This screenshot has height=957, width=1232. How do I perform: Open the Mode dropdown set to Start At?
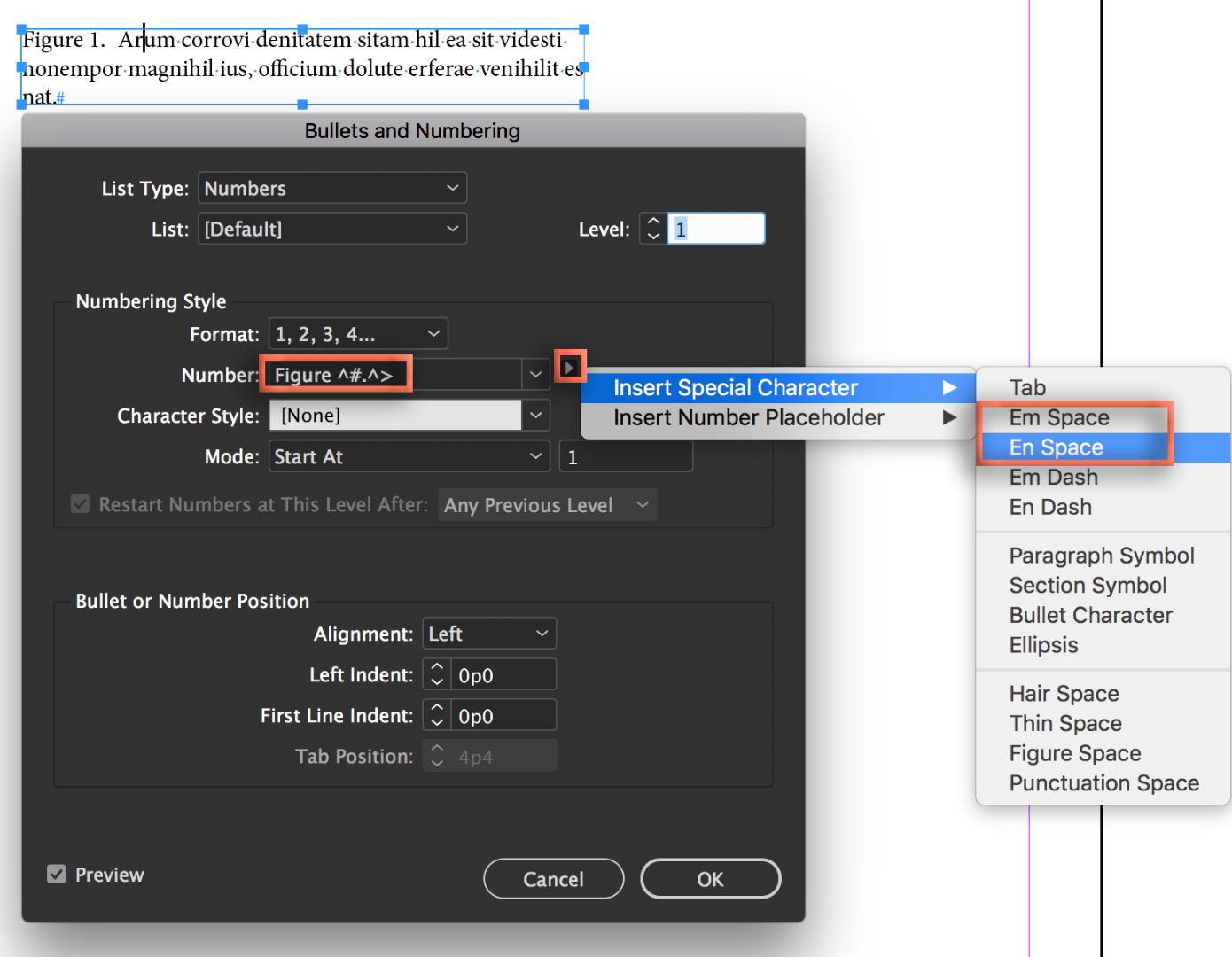coord(409,456)
